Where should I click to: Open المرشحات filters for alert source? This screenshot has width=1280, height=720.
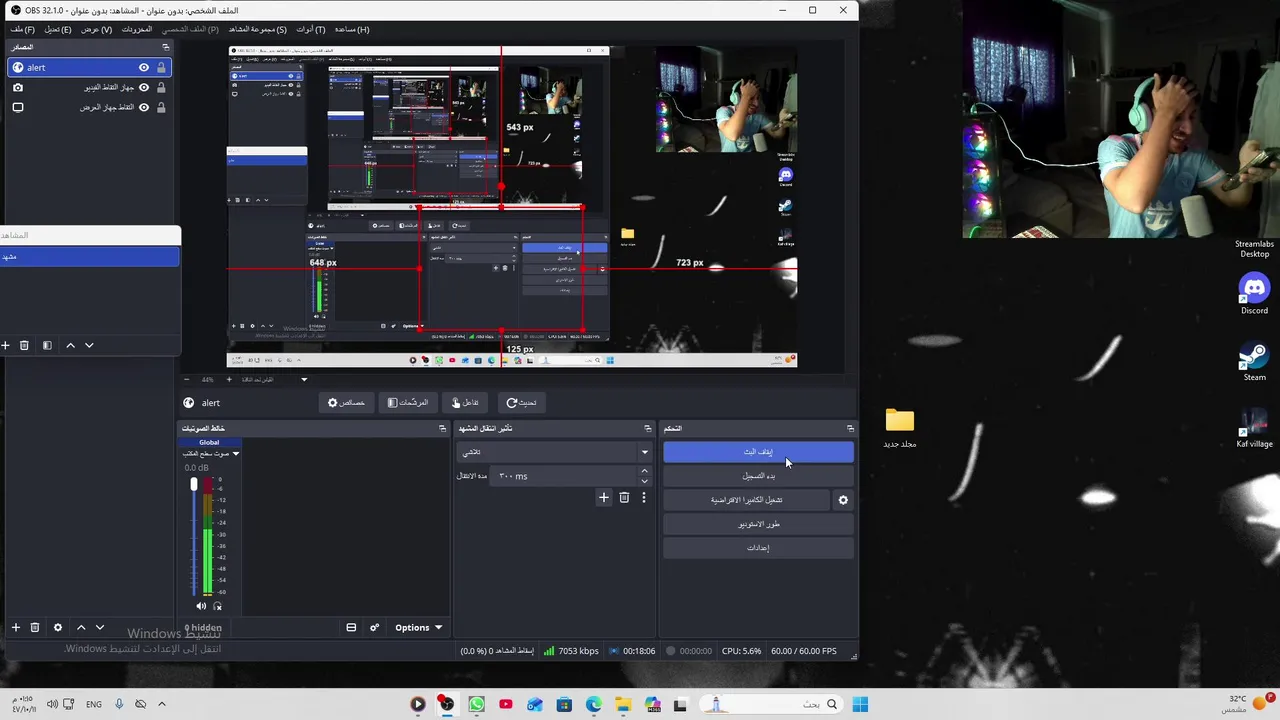[x=407, y=402]
